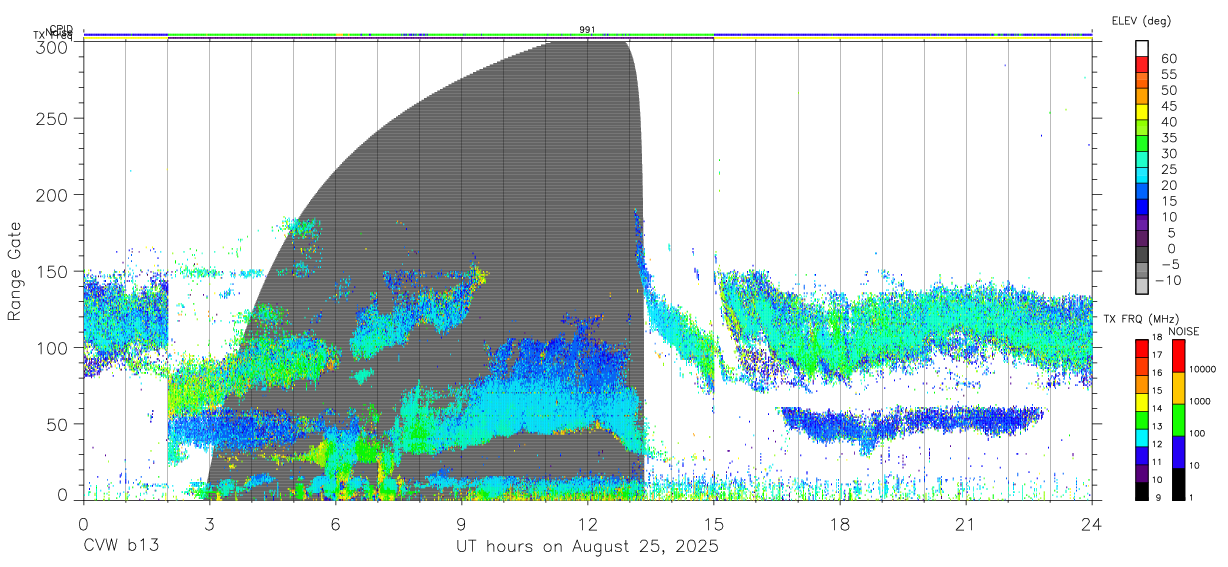Click the "25" label on ELEV colorbar
Image resolution: width=1228 pixels, height=567 pixels.
(1169, 170)
